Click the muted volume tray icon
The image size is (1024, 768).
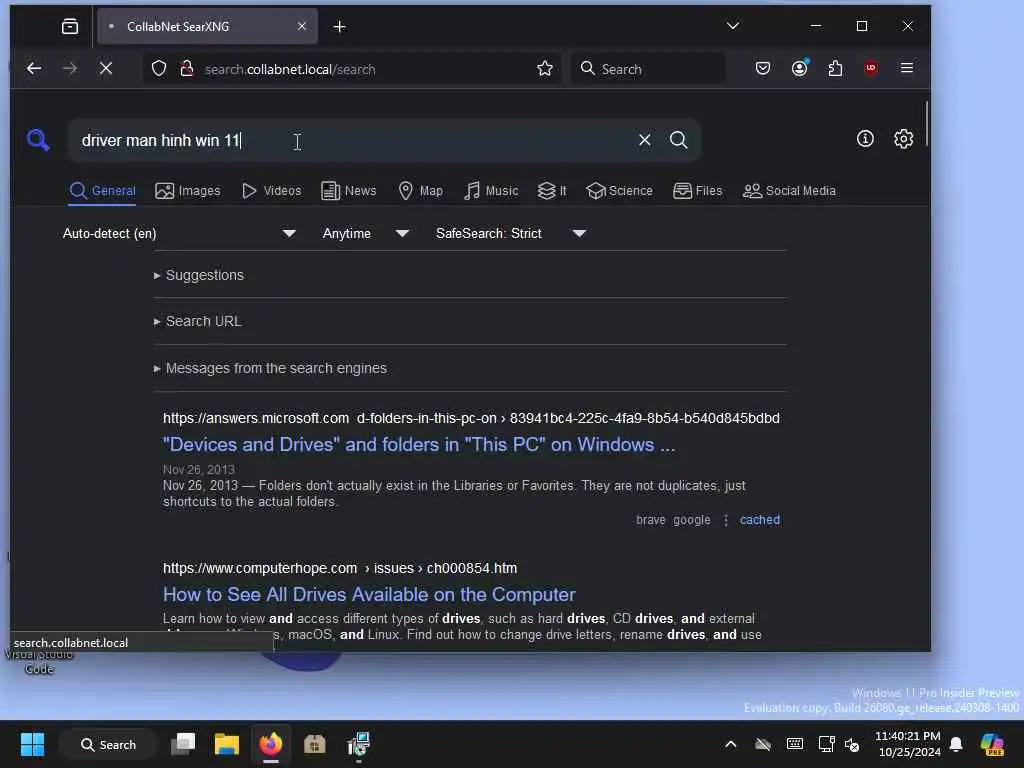[852, 744]
